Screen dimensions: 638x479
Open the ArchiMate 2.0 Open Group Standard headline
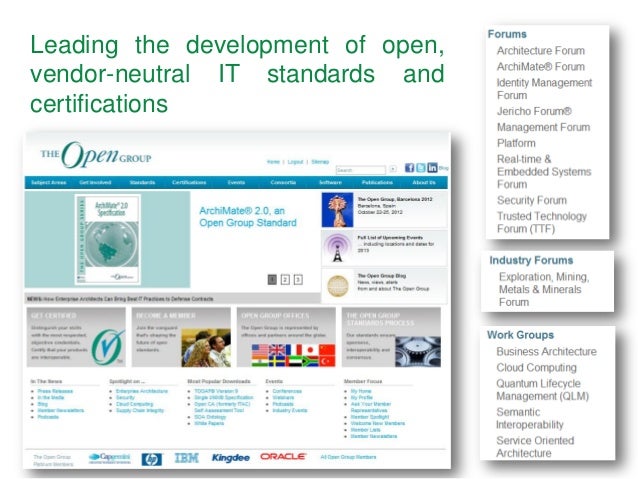(248, 217)
